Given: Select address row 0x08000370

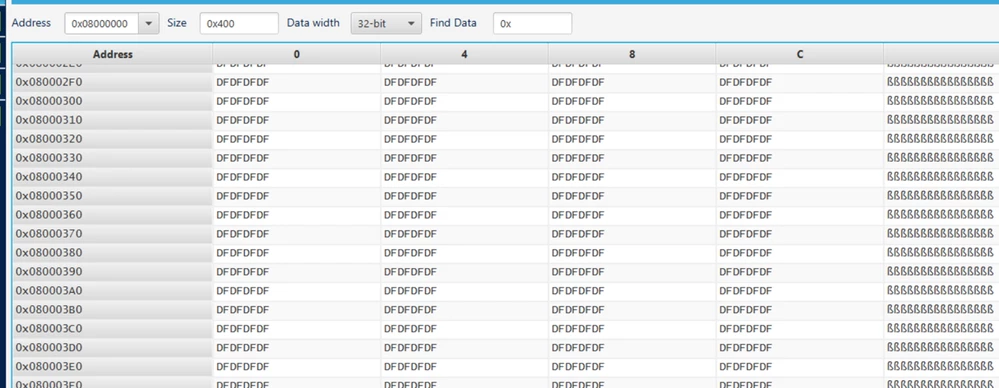Looking at the screenshot, I should [x=113, y=234].
